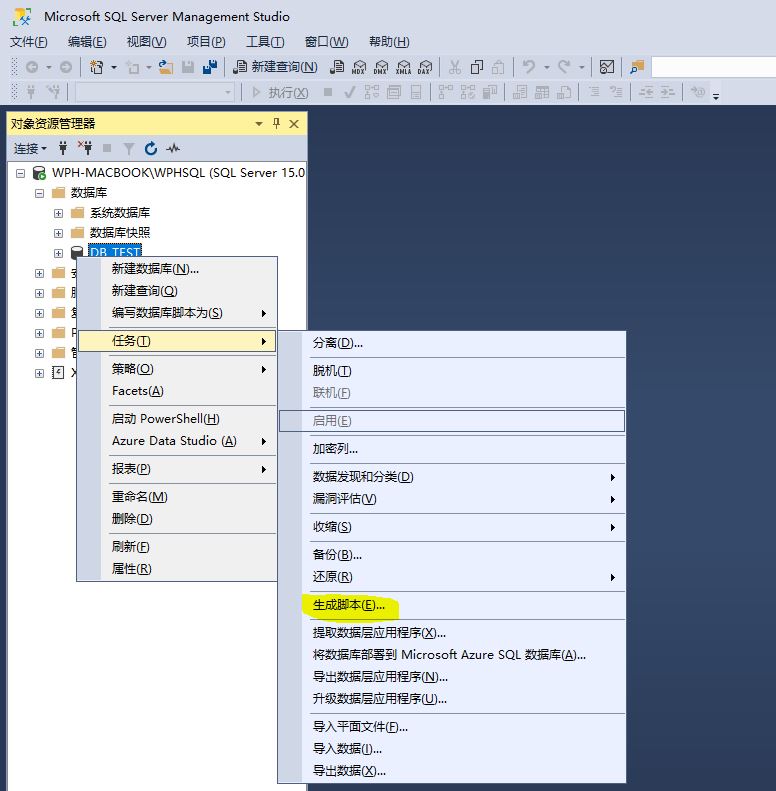
Task: Open the 项目(P) menu
Action: pos(206,41)
